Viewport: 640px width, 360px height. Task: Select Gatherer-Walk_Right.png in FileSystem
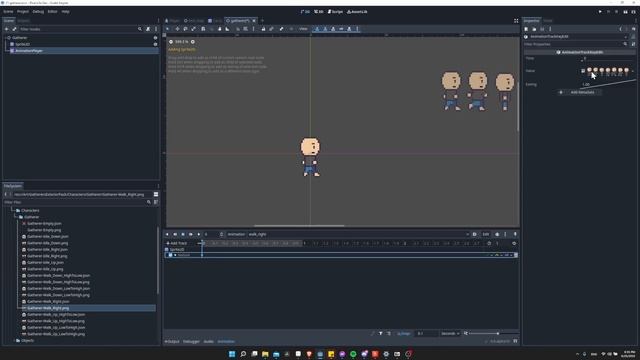point(48,308)
